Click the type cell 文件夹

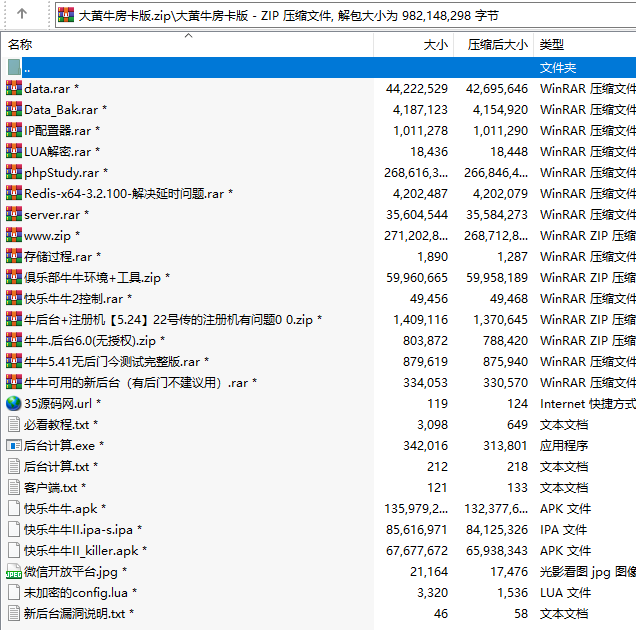pyautogui.click(x=558, y=68)
